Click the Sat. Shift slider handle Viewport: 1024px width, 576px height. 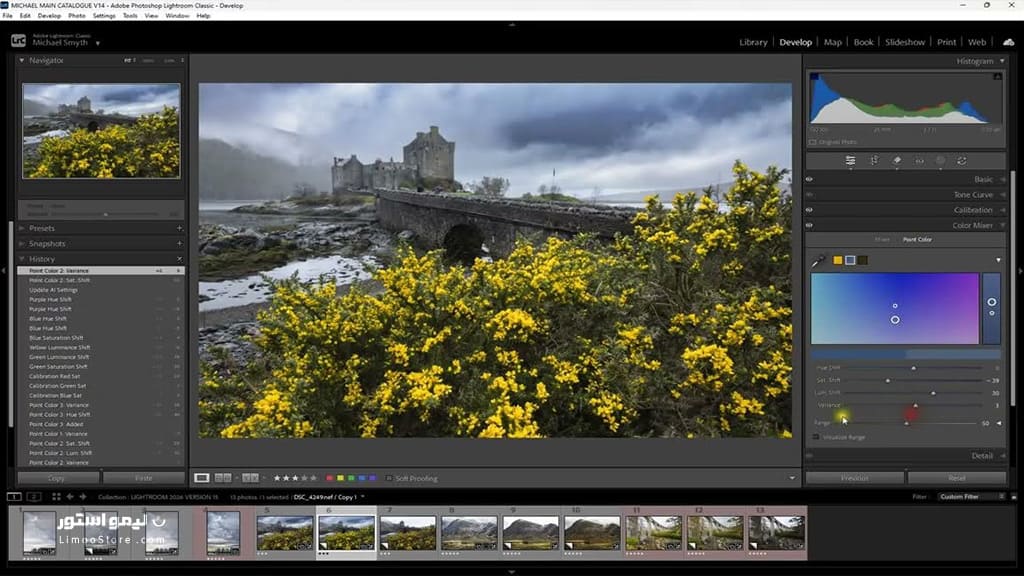point(888,380)
